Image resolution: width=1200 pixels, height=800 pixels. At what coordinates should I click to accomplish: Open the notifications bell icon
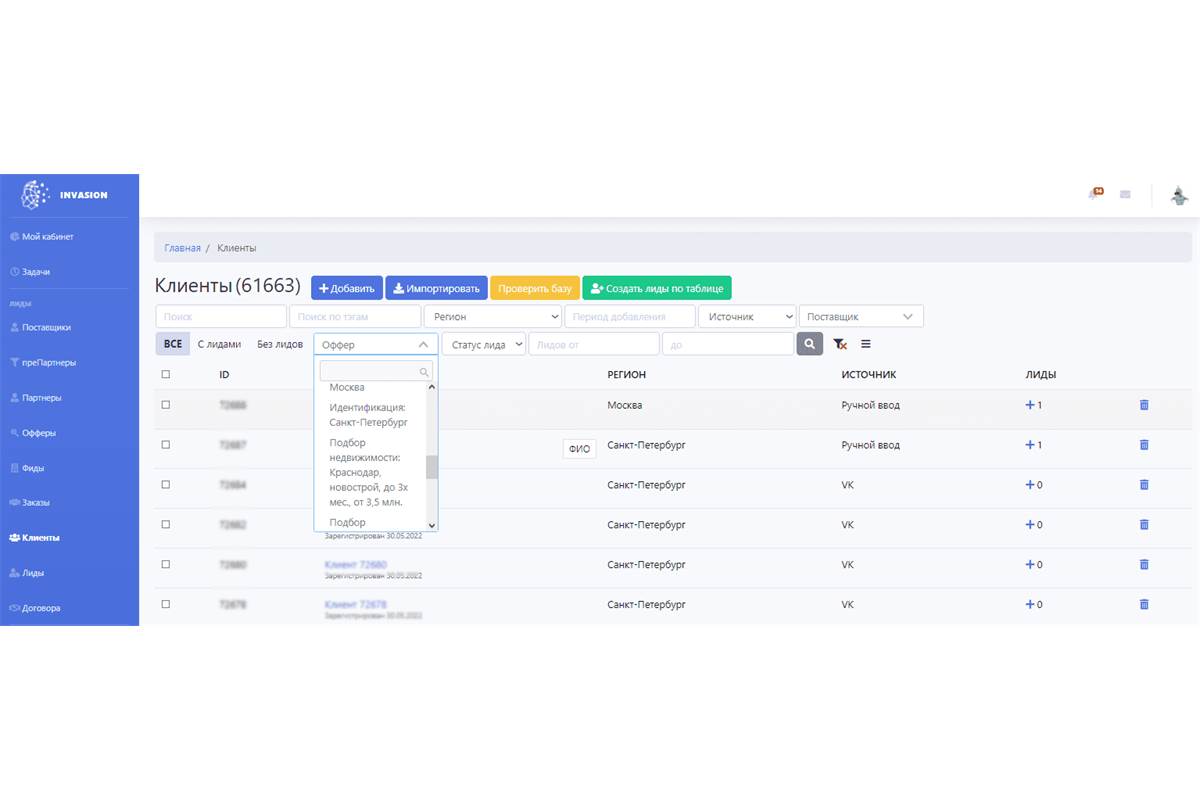tap(1095, 194)
